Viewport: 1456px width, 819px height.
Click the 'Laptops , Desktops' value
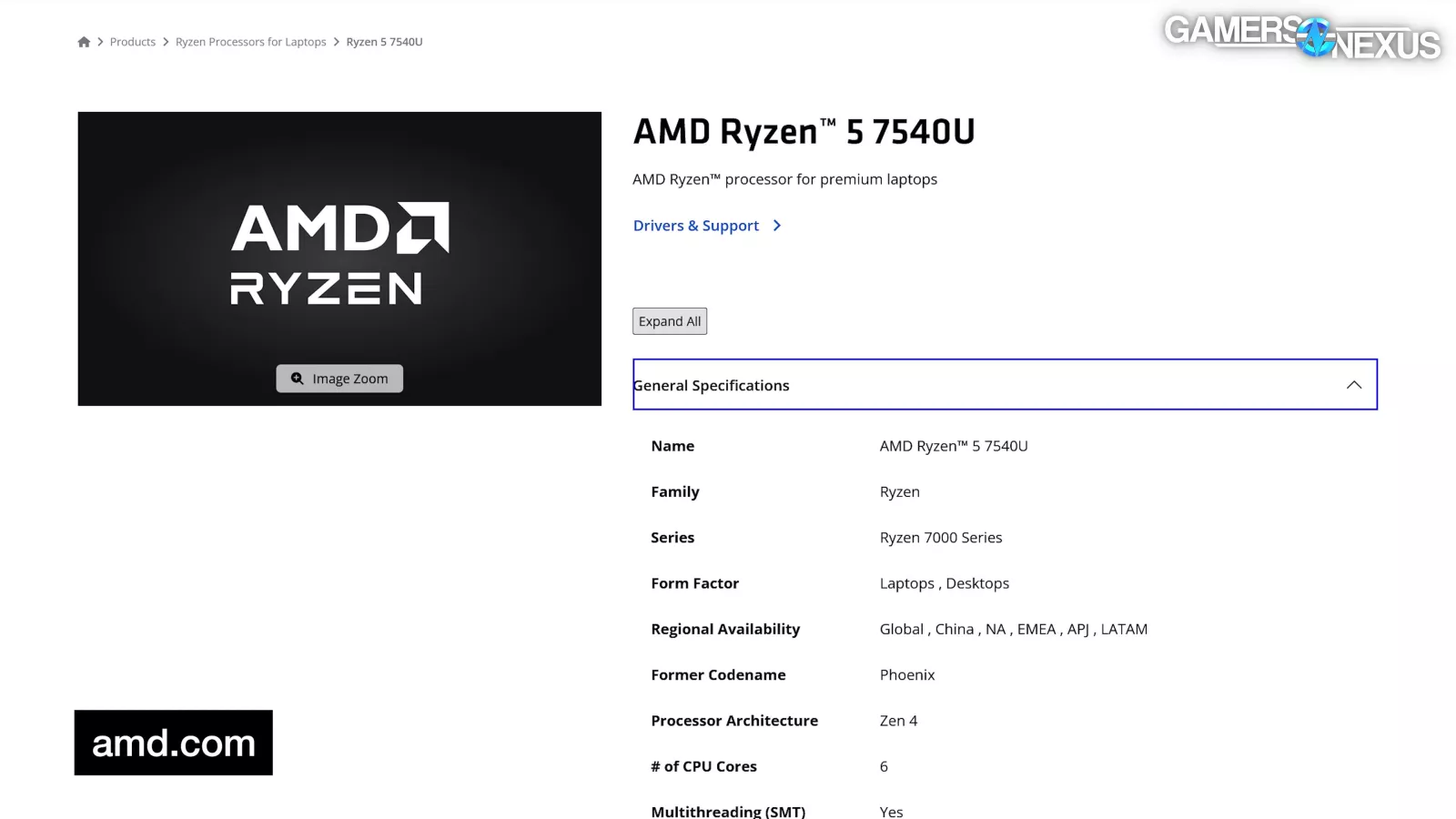pos(945,583)
